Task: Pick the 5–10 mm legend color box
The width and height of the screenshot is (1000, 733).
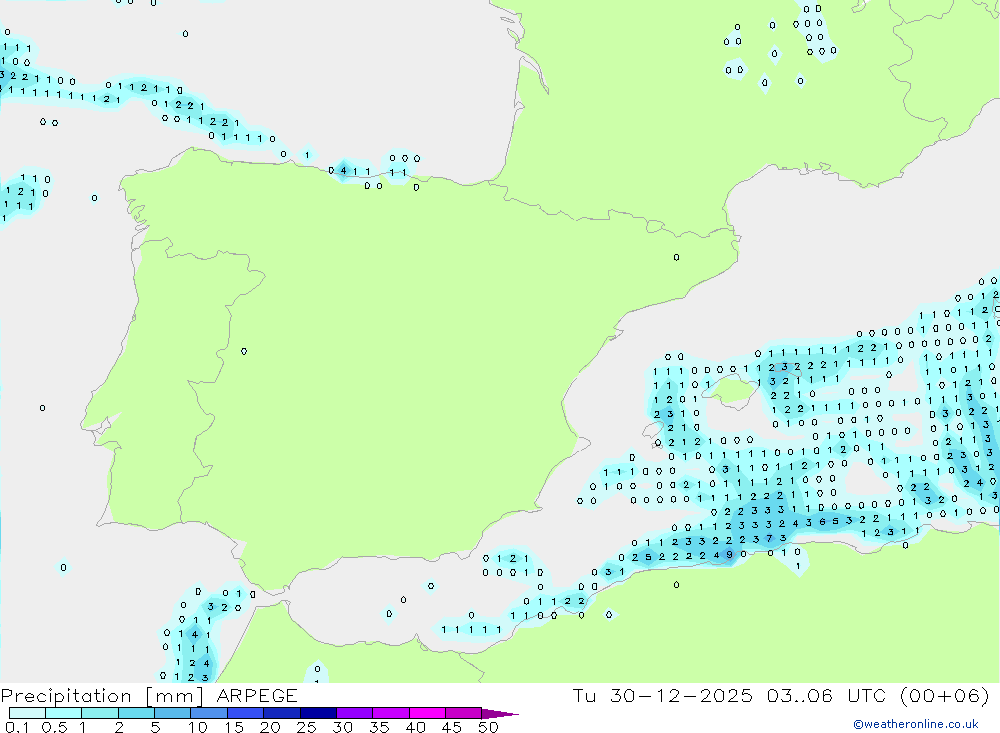Action: [173, 713]
